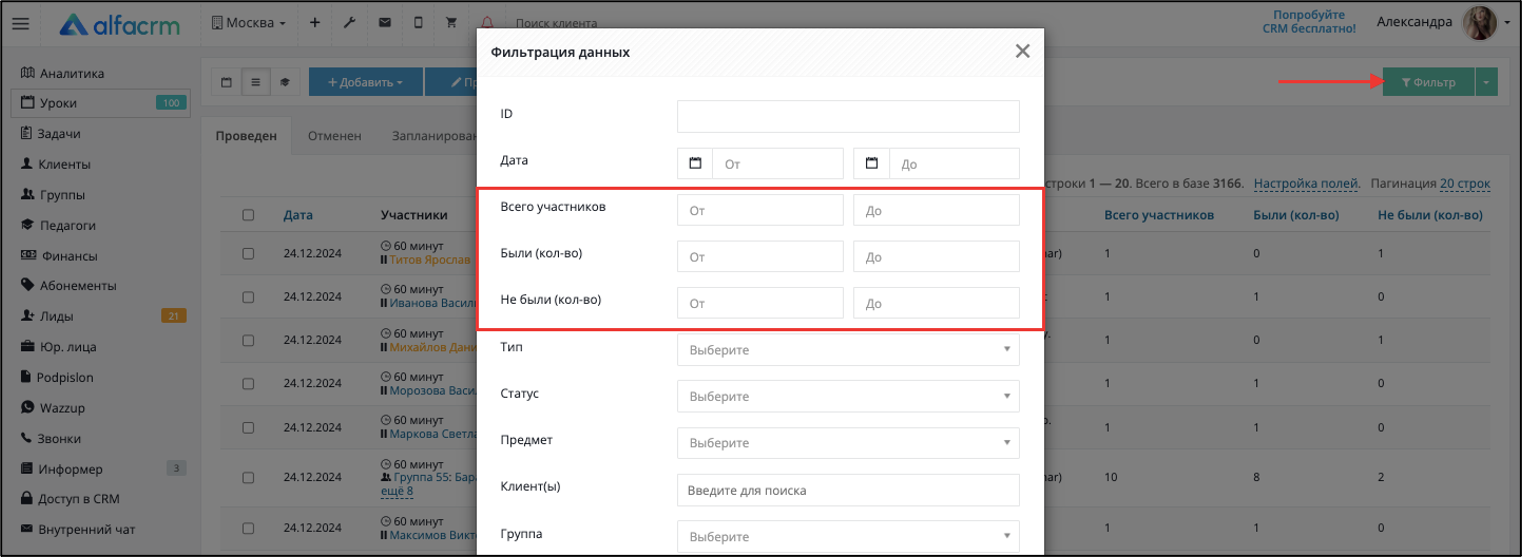Close the Фильтрация данных dialog

point(1022,51)
